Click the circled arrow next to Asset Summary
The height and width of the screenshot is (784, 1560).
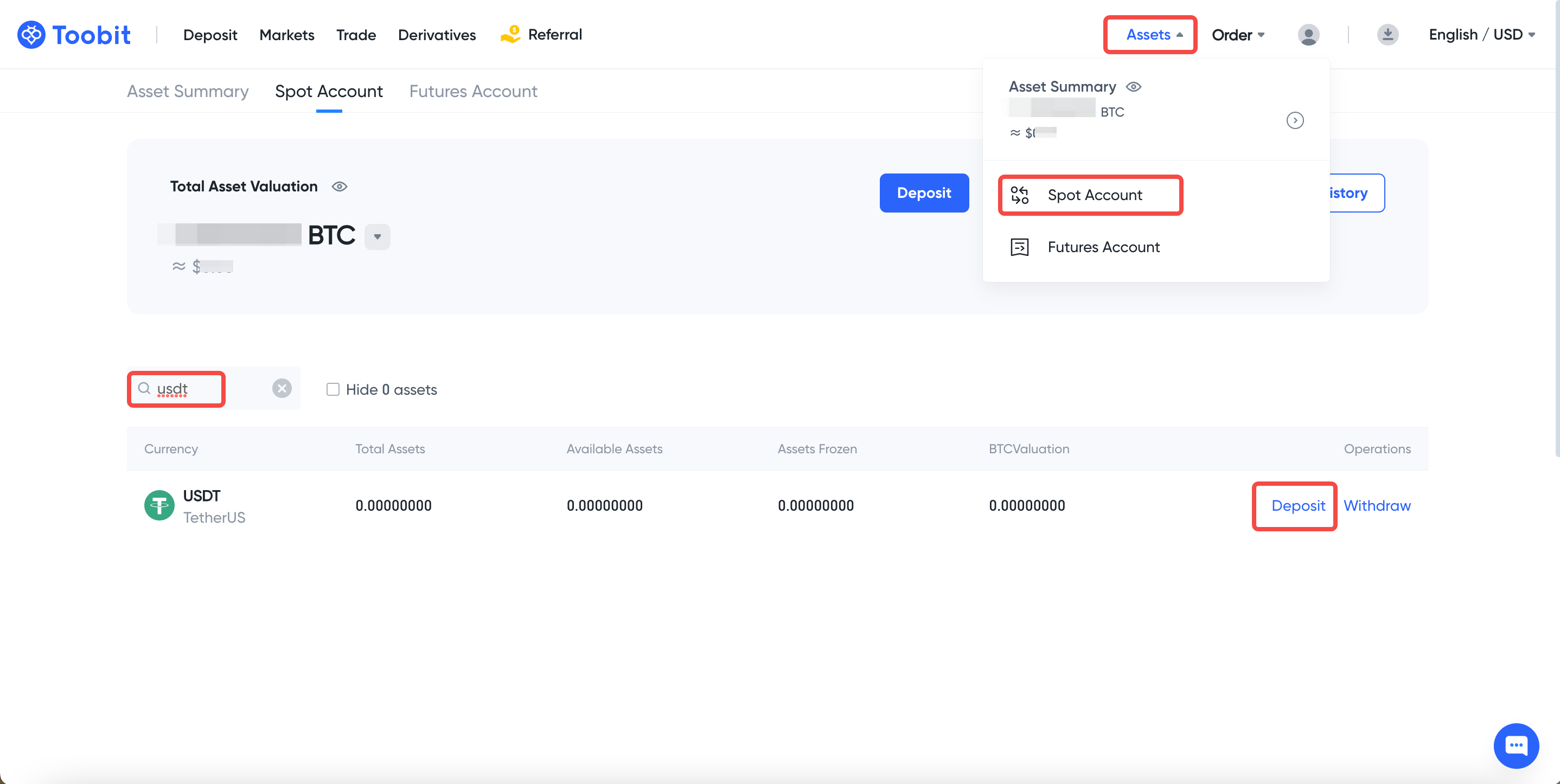pyautogui.click(x=1295, y=120)
